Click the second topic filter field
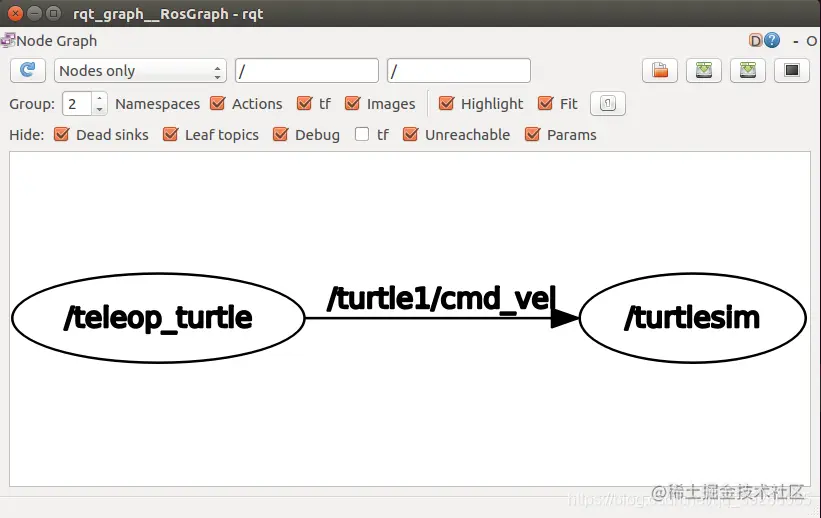The image size is (821, 518). 459,70
